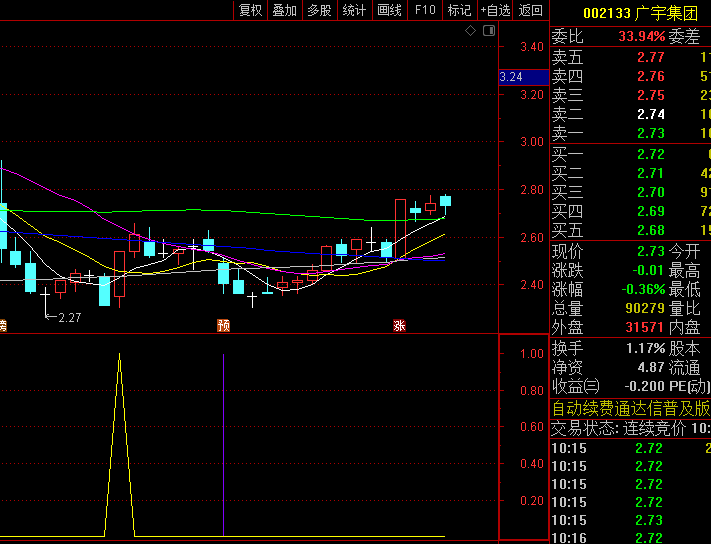The height and width of the screenshot is (544, 711).
Task: Click the 预 marker below the chart
Action: pos(223,325)
